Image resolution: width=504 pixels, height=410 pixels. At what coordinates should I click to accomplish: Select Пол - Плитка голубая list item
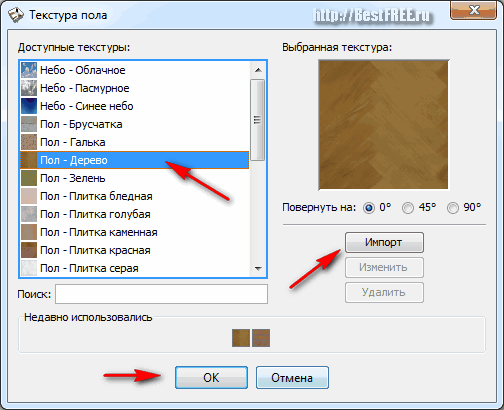pos(135,214)
